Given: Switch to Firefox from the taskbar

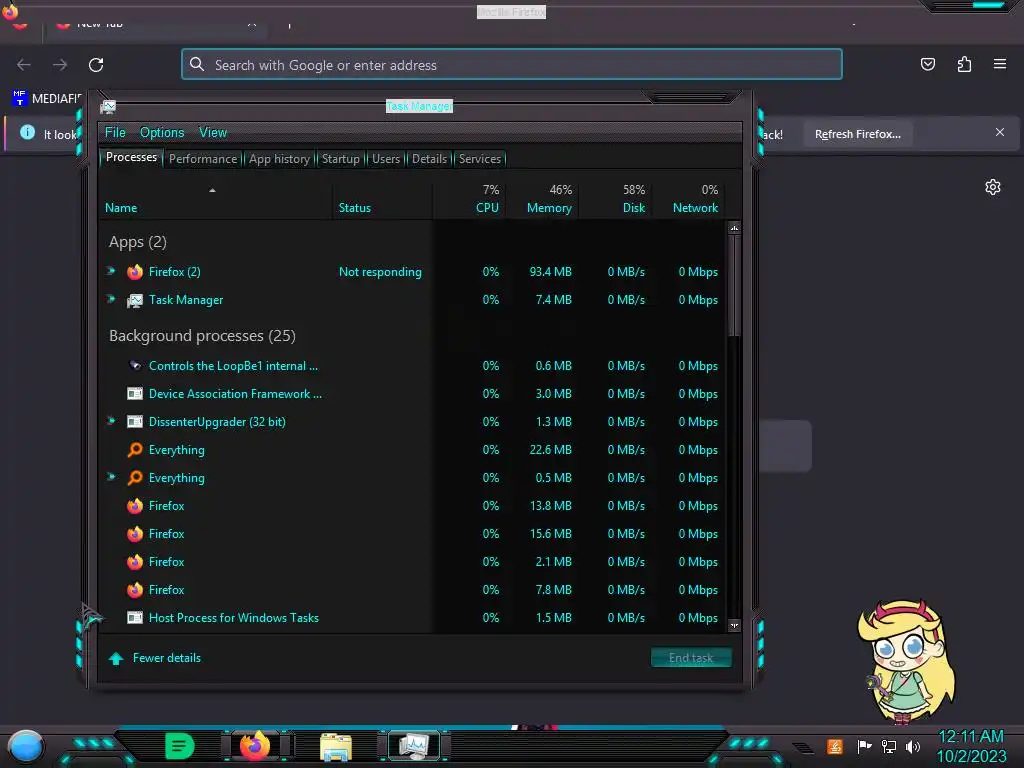Looking at the screenshot, I should point(255,745).
